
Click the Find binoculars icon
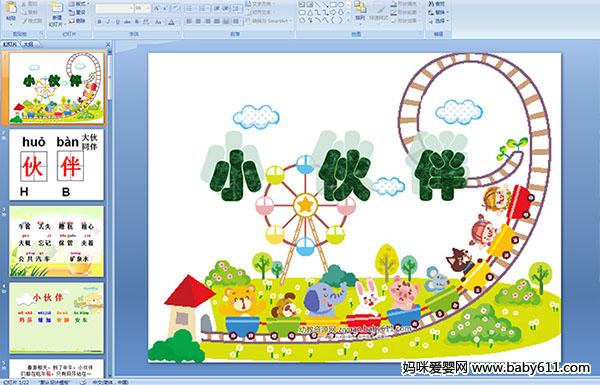tap(432, 4)
